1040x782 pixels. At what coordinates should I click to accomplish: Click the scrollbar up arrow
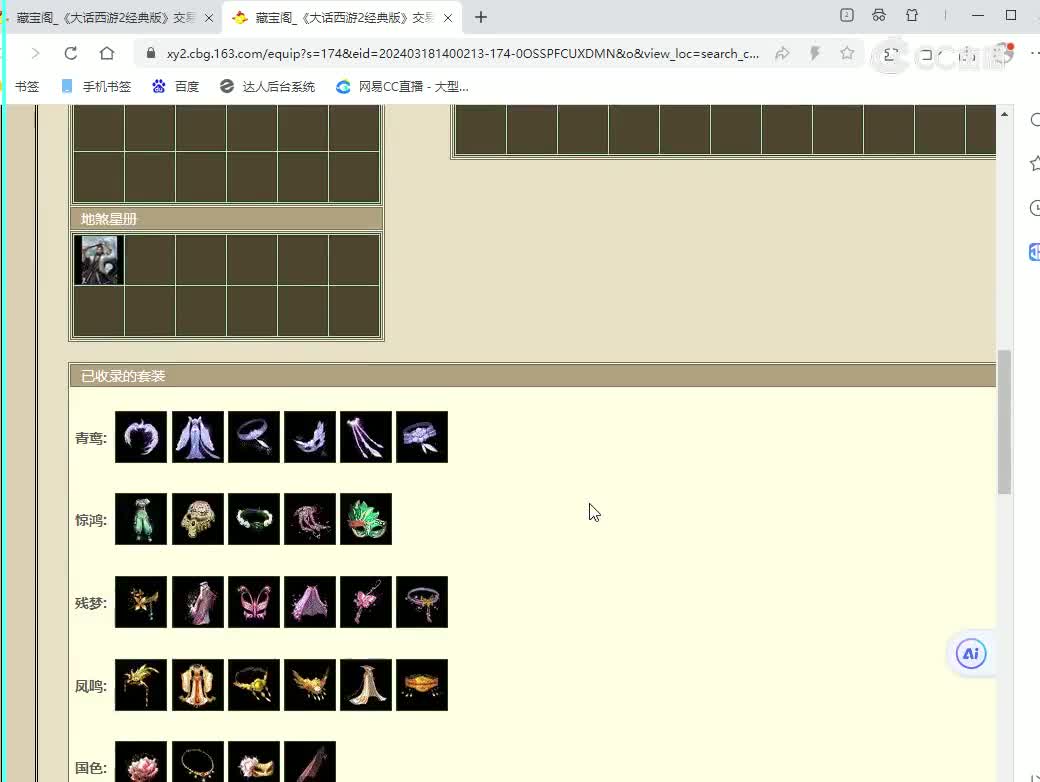click(1004, 114)
